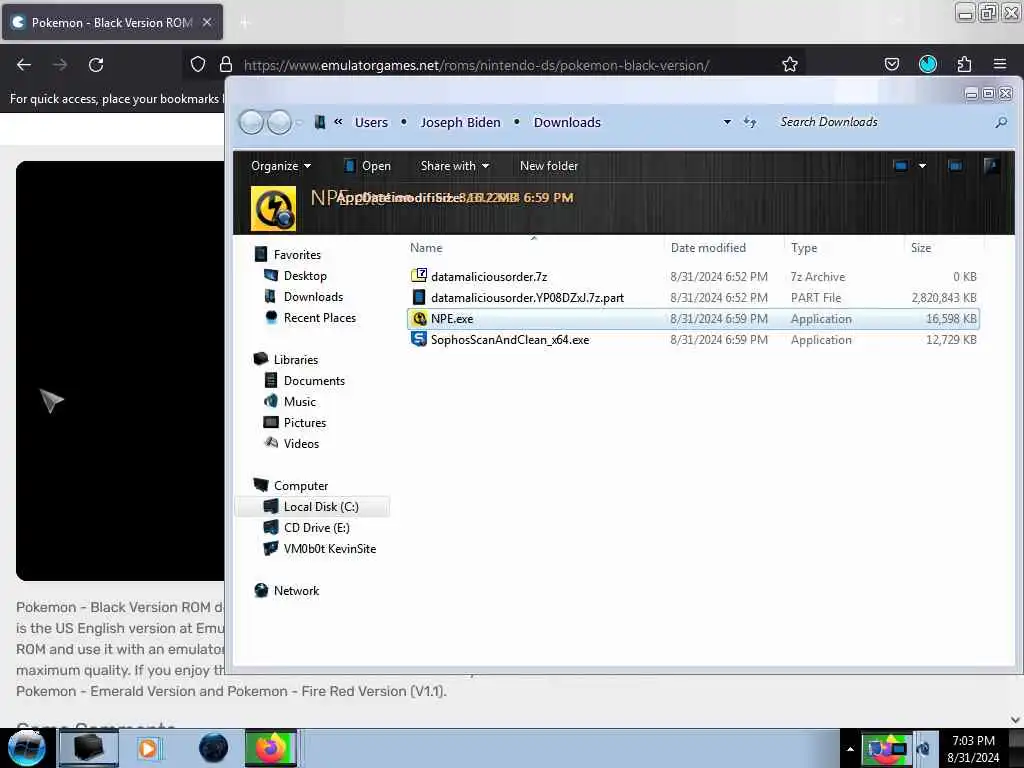Click the search magnifier icon
This screenshot has height=768, width=1024.
1000,122
